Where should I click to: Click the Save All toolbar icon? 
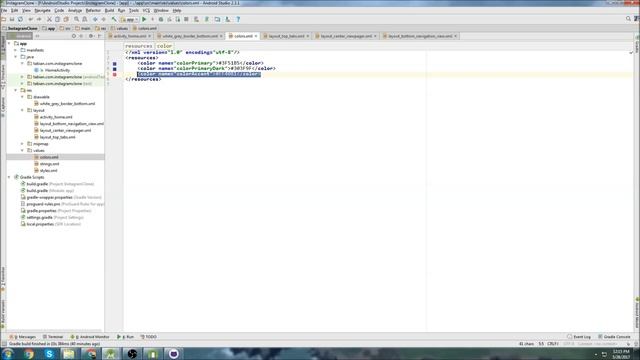point(12,19)
